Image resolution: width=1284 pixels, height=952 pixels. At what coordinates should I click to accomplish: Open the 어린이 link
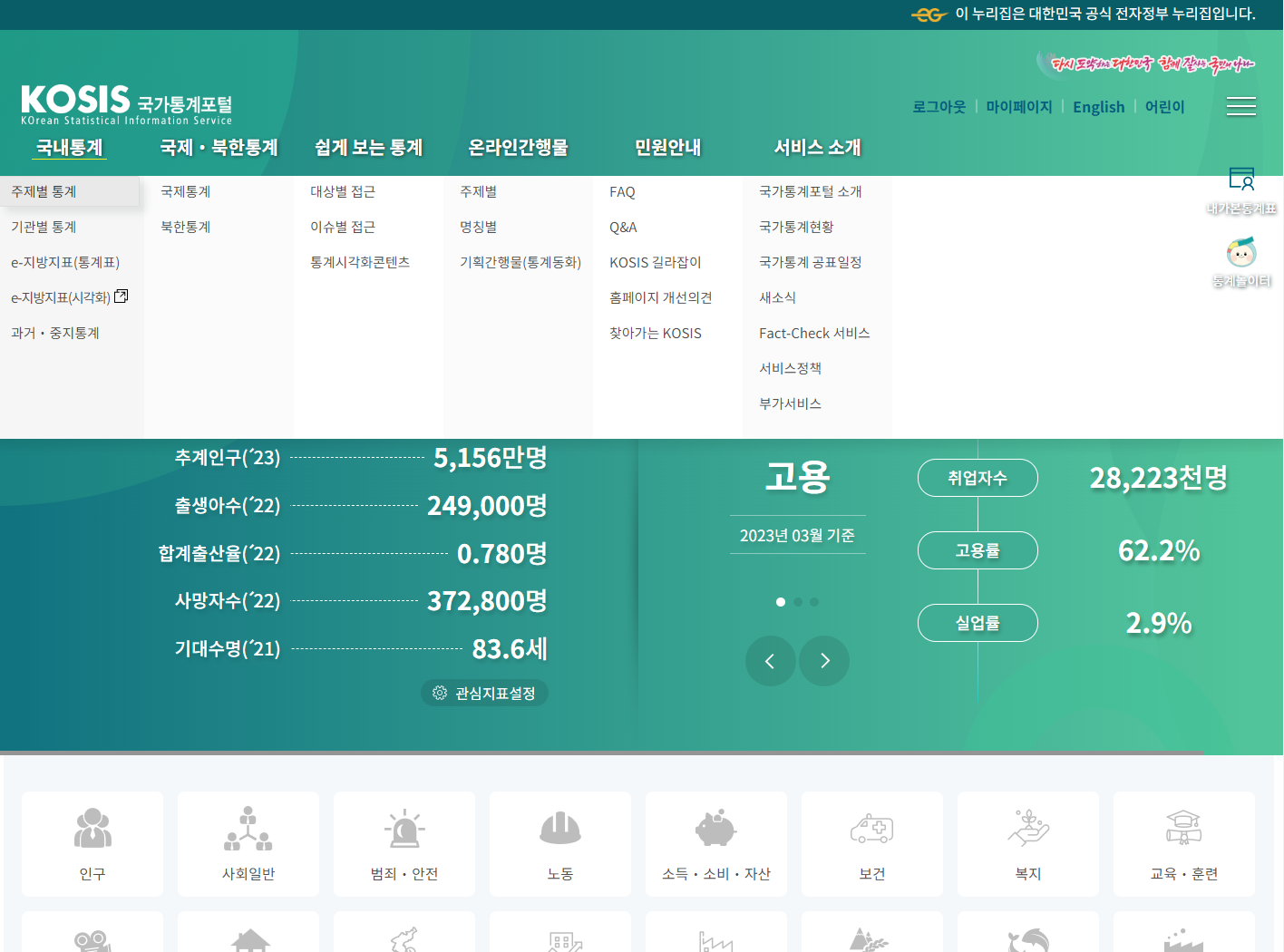[1165, 107]
